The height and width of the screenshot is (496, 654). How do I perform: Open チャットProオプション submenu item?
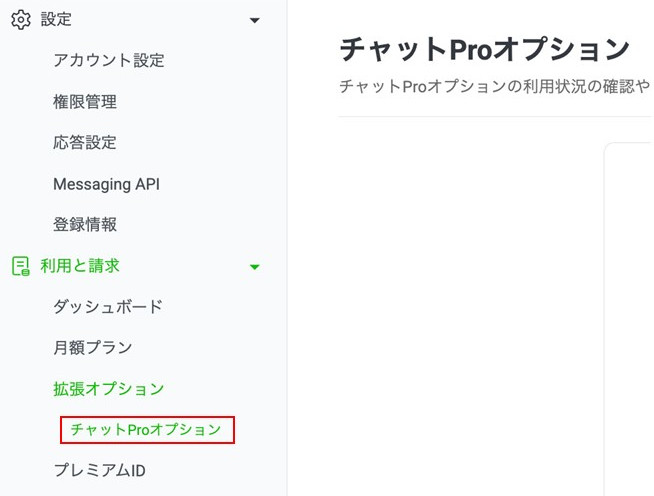pos(146,430)
